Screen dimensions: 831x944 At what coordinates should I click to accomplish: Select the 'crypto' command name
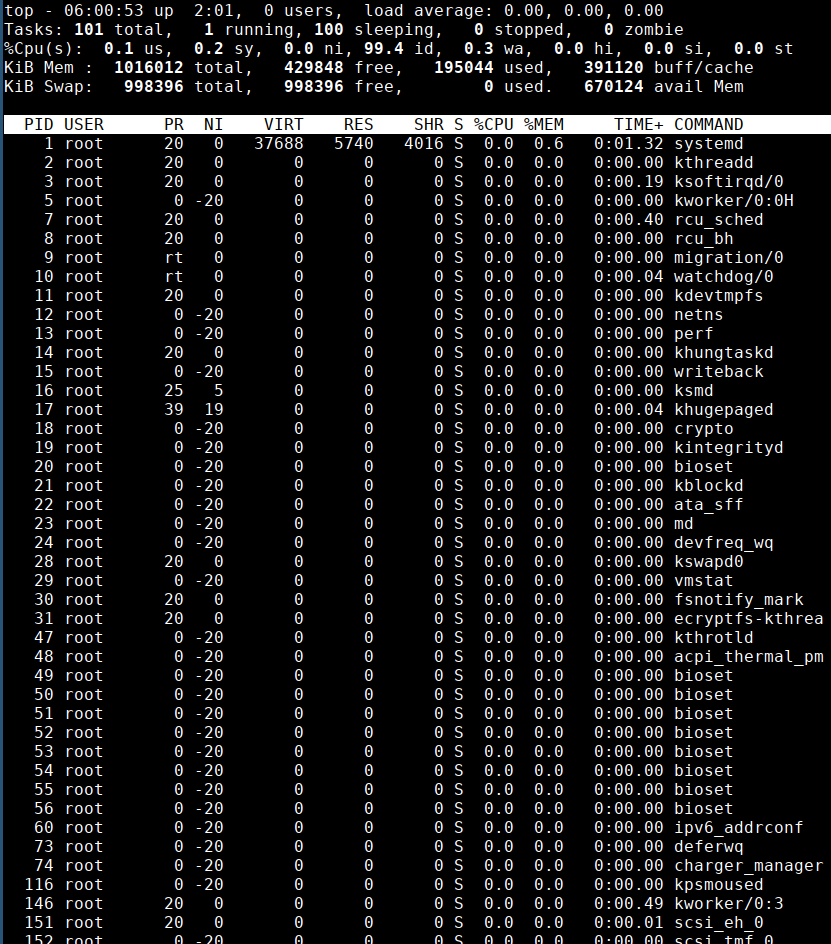pos(703,429)
